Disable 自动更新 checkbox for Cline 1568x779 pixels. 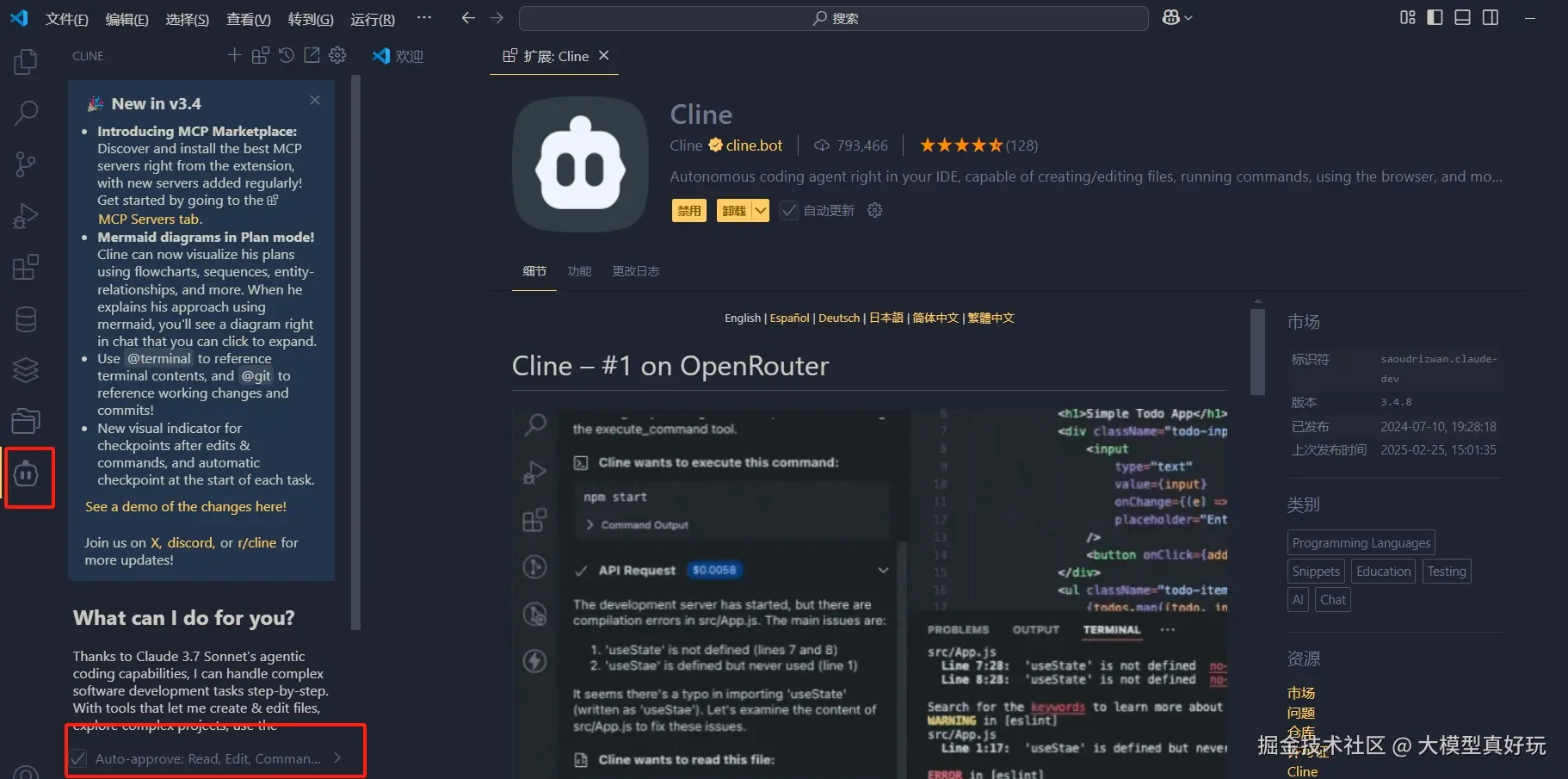tap(788, 210)
